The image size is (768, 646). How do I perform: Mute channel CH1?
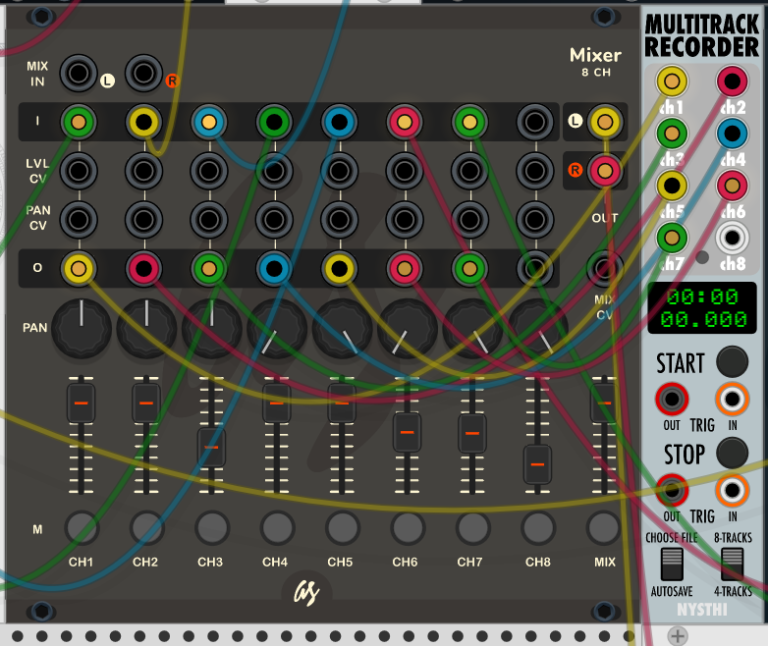(81, 528)
